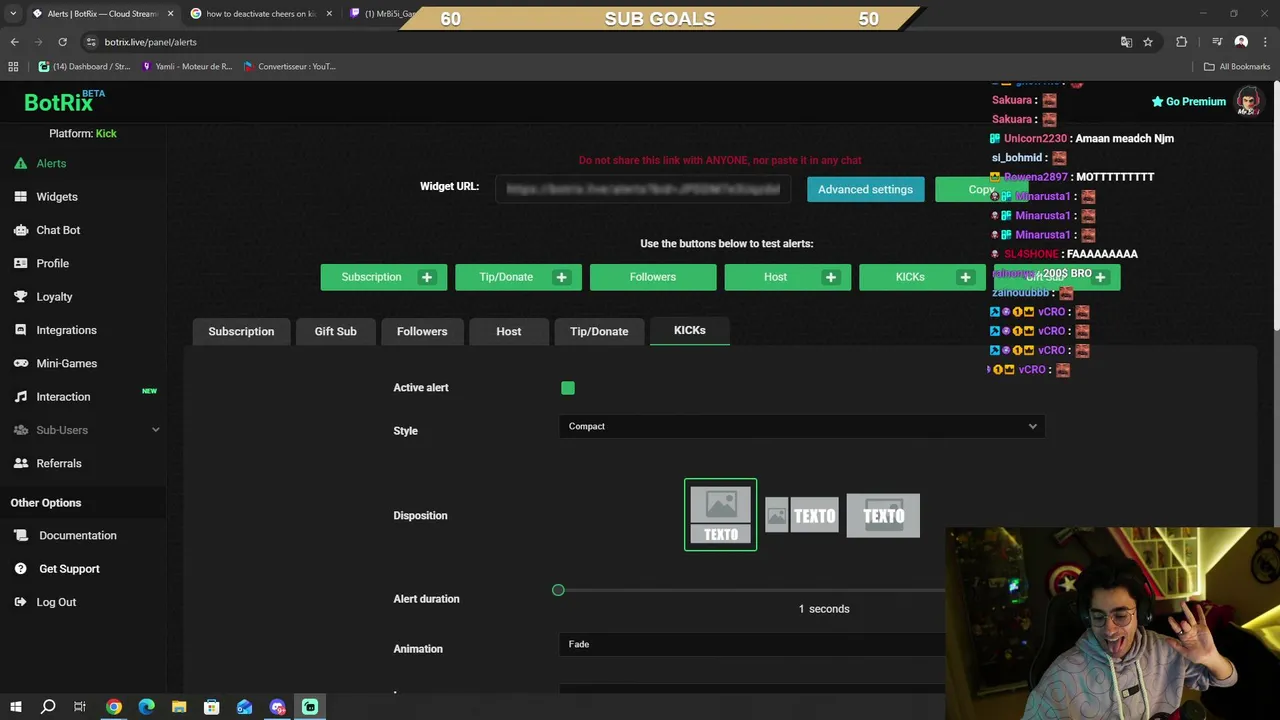Switch to the MrBi5i Twitch browser tab
1280x720 pixels.
[x=385, y=14]
